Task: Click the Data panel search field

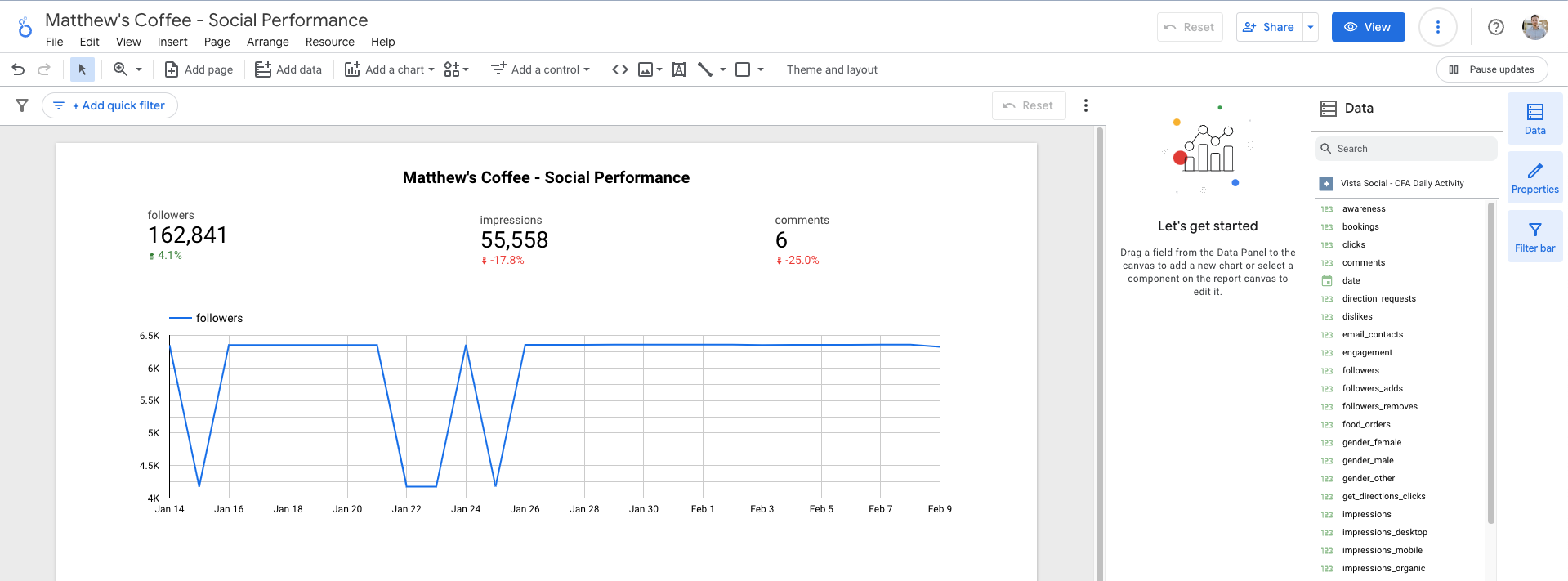Action: [x=1406, y=149]
